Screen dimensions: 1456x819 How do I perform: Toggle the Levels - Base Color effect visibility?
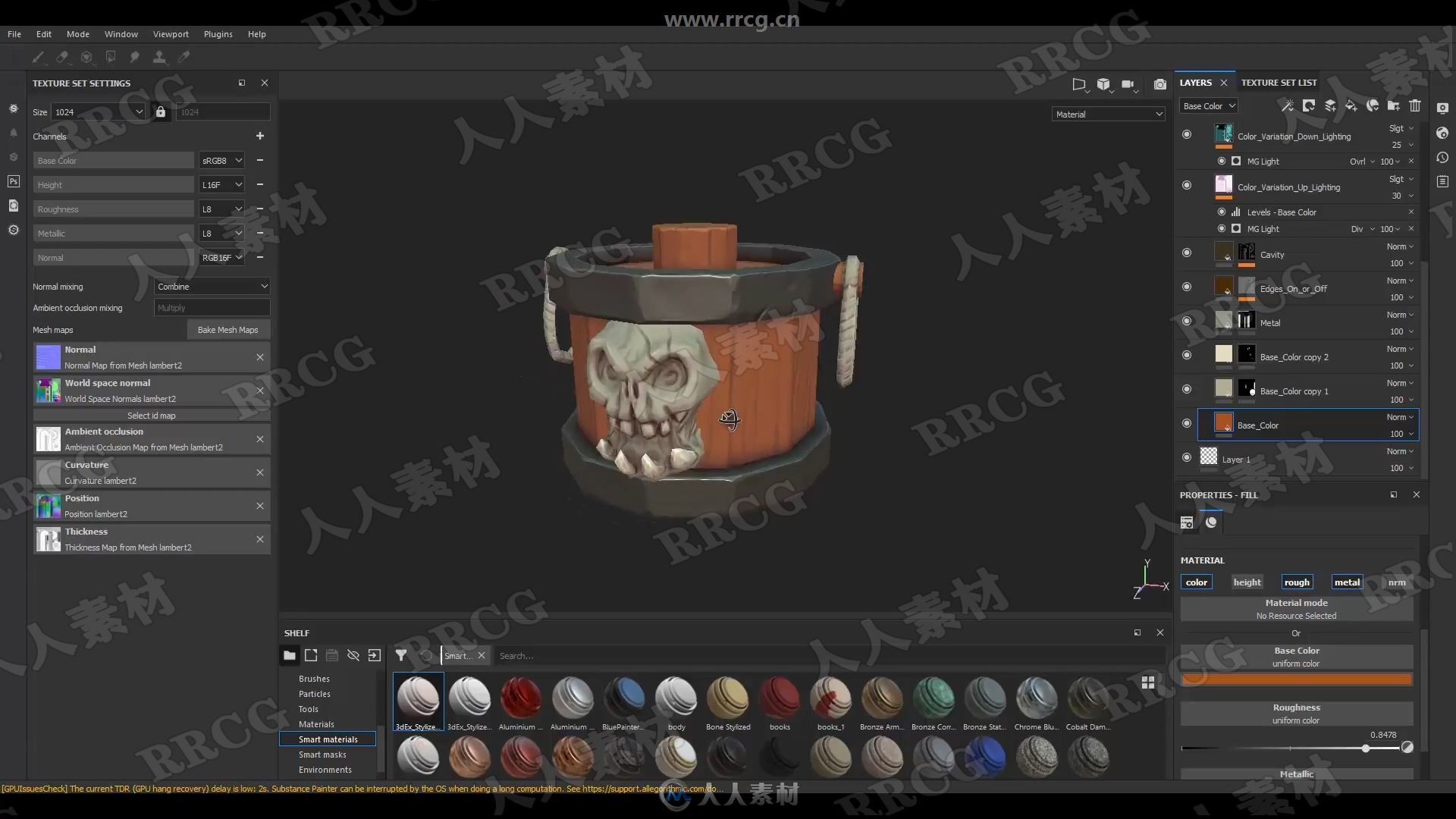pos(1221,212)
